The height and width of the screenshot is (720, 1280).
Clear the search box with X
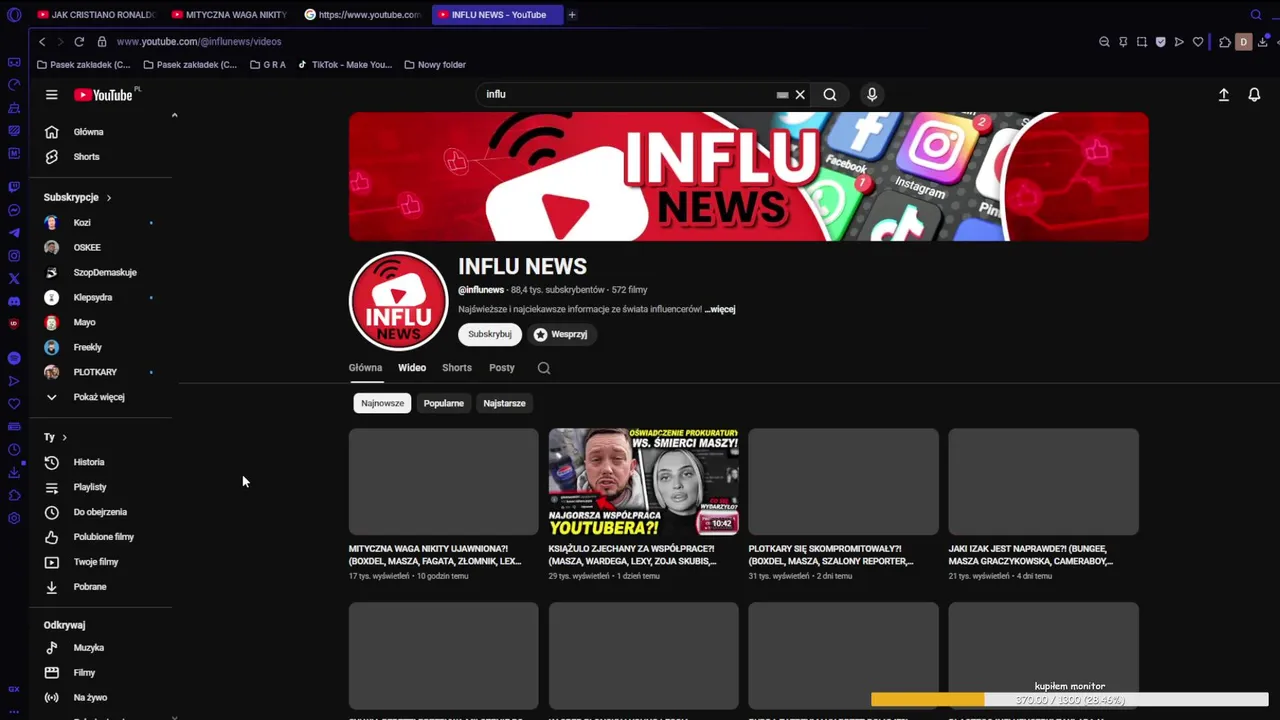[x=800, y=95]
